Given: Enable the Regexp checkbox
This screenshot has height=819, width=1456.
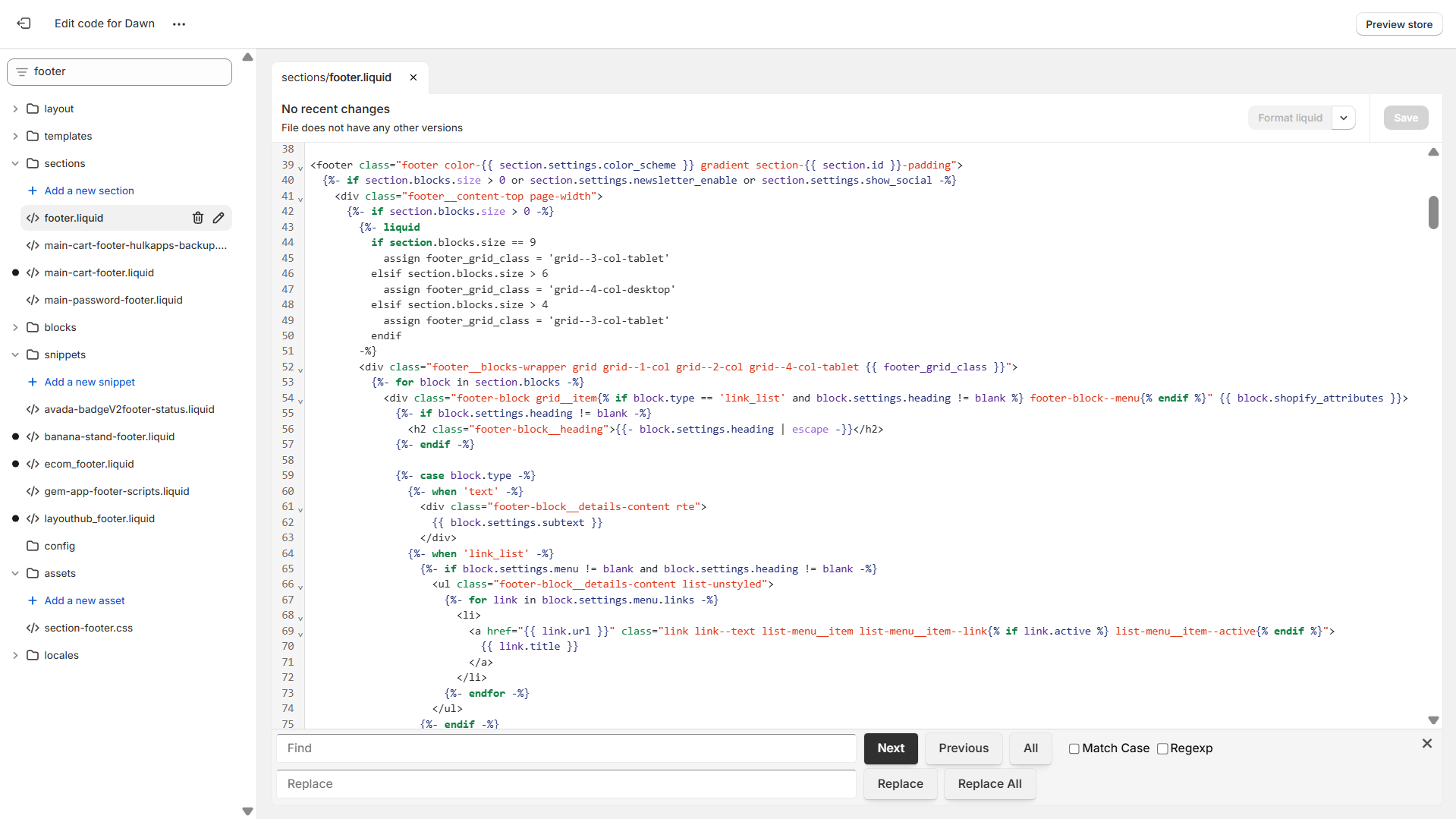Looking at the screenshot, I should pos(1162,748).
